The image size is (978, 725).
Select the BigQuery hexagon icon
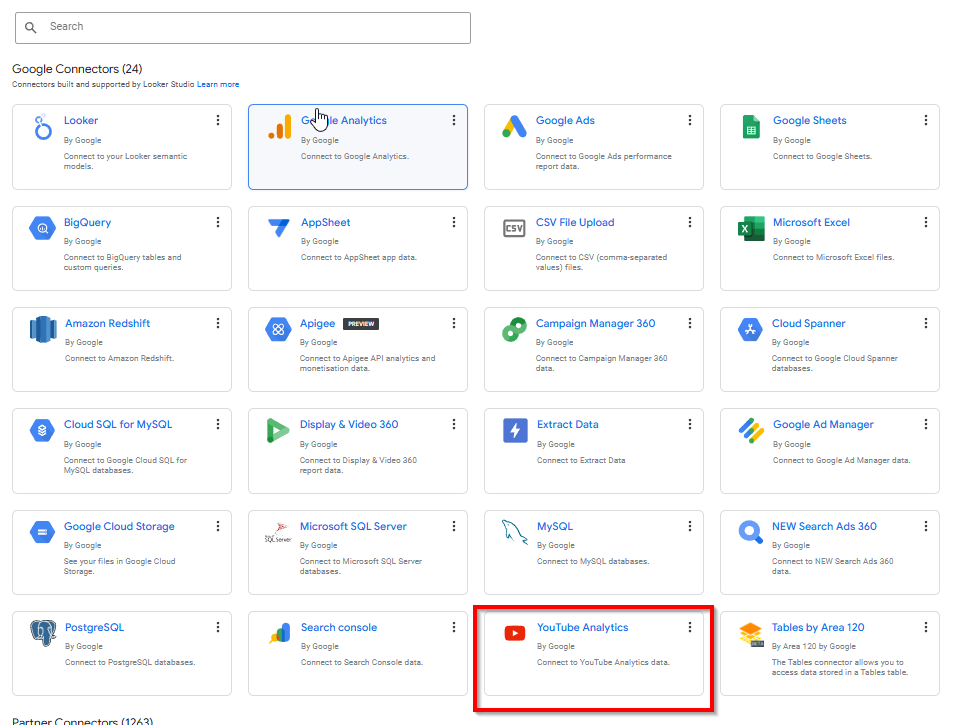click(42, 229)
